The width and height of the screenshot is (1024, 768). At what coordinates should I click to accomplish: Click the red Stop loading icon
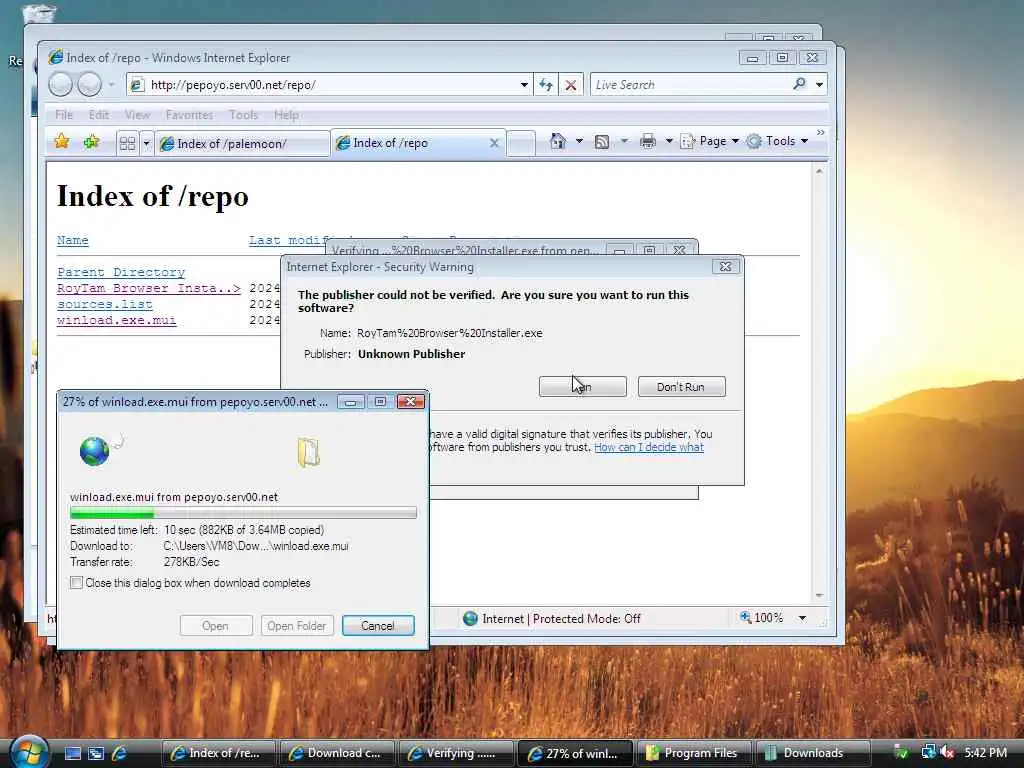[x=571, y=85]
